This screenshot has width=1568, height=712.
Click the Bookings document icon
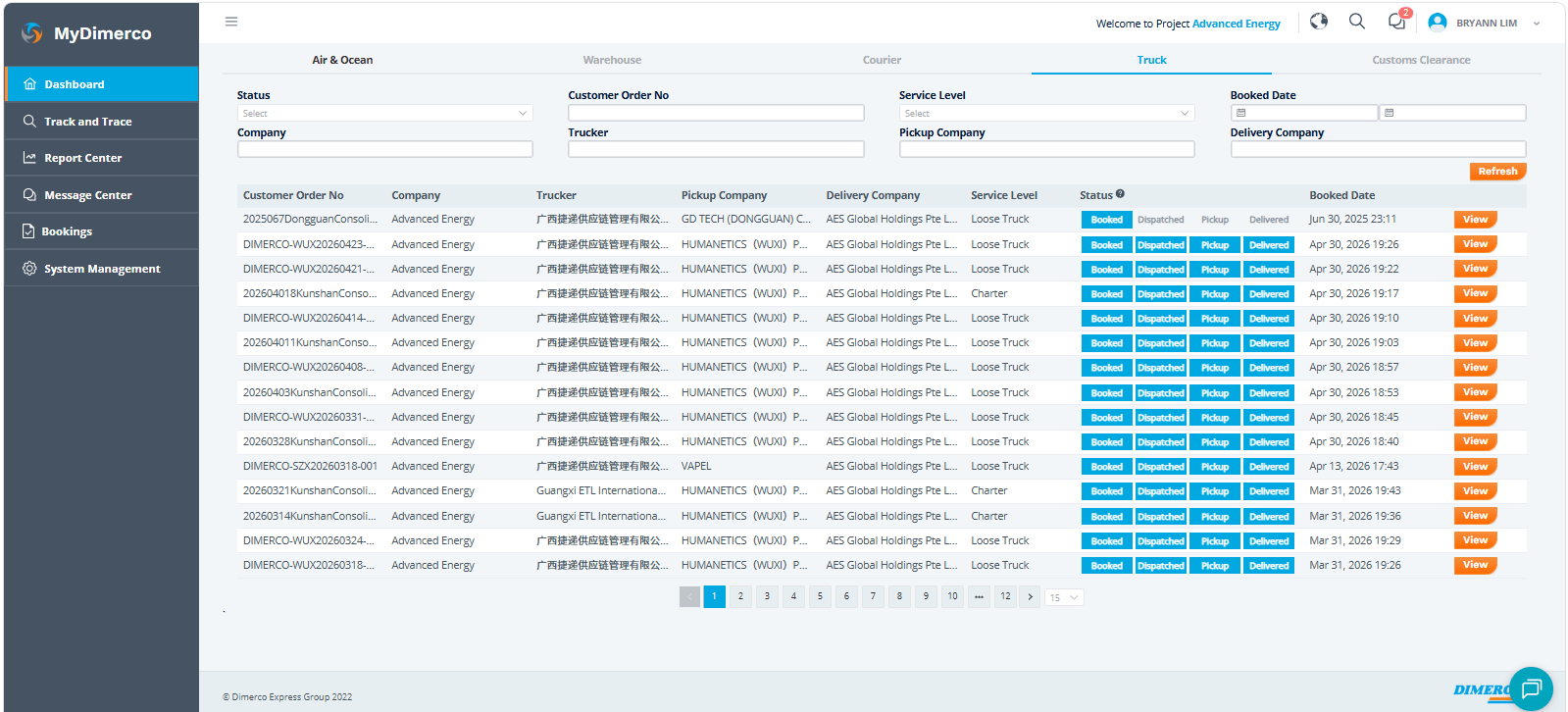pos(28,231)
